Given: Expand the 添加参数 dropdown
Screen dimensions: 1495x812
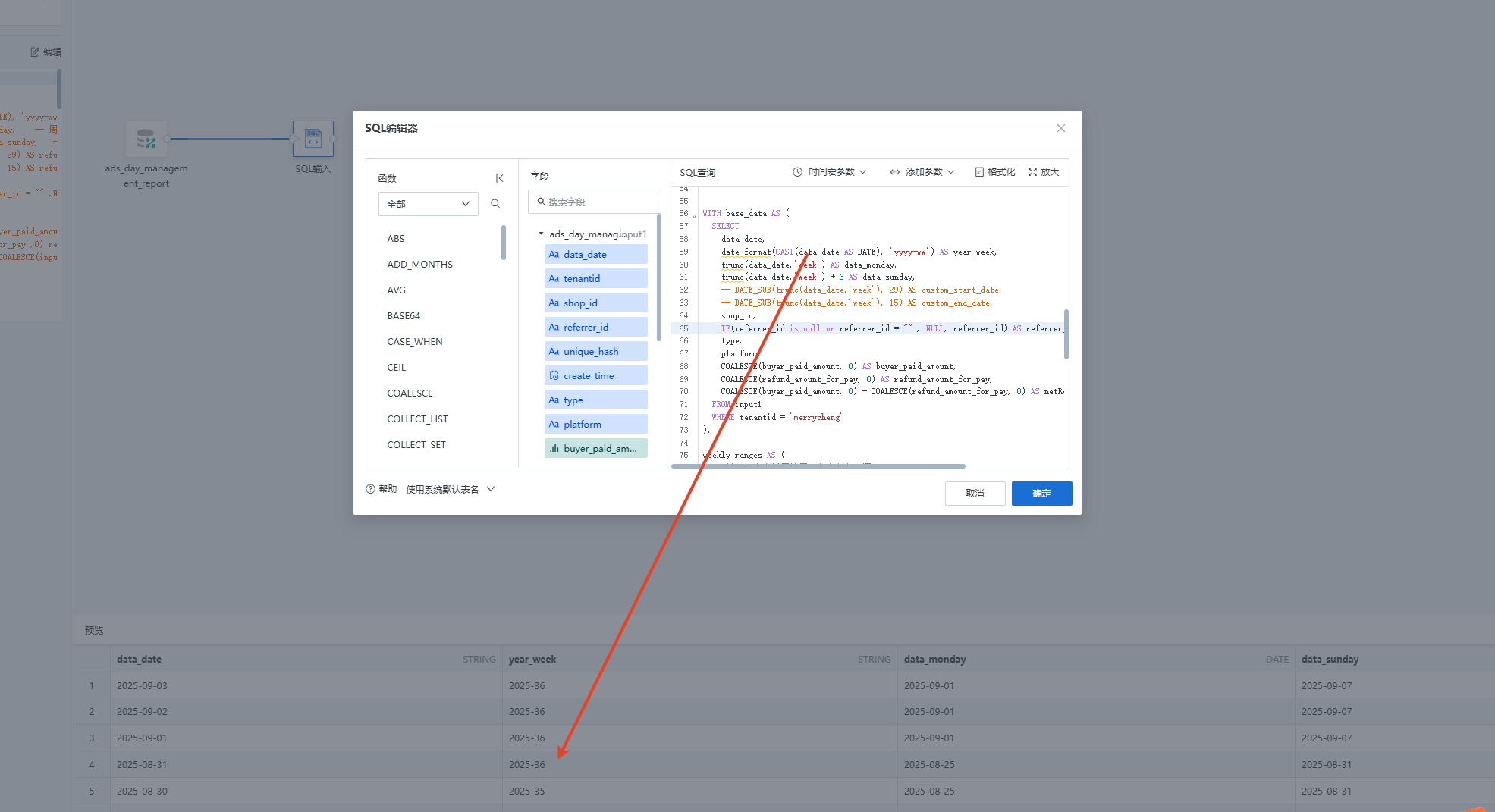Looking at the screenshot, I should tap(922, 172).
